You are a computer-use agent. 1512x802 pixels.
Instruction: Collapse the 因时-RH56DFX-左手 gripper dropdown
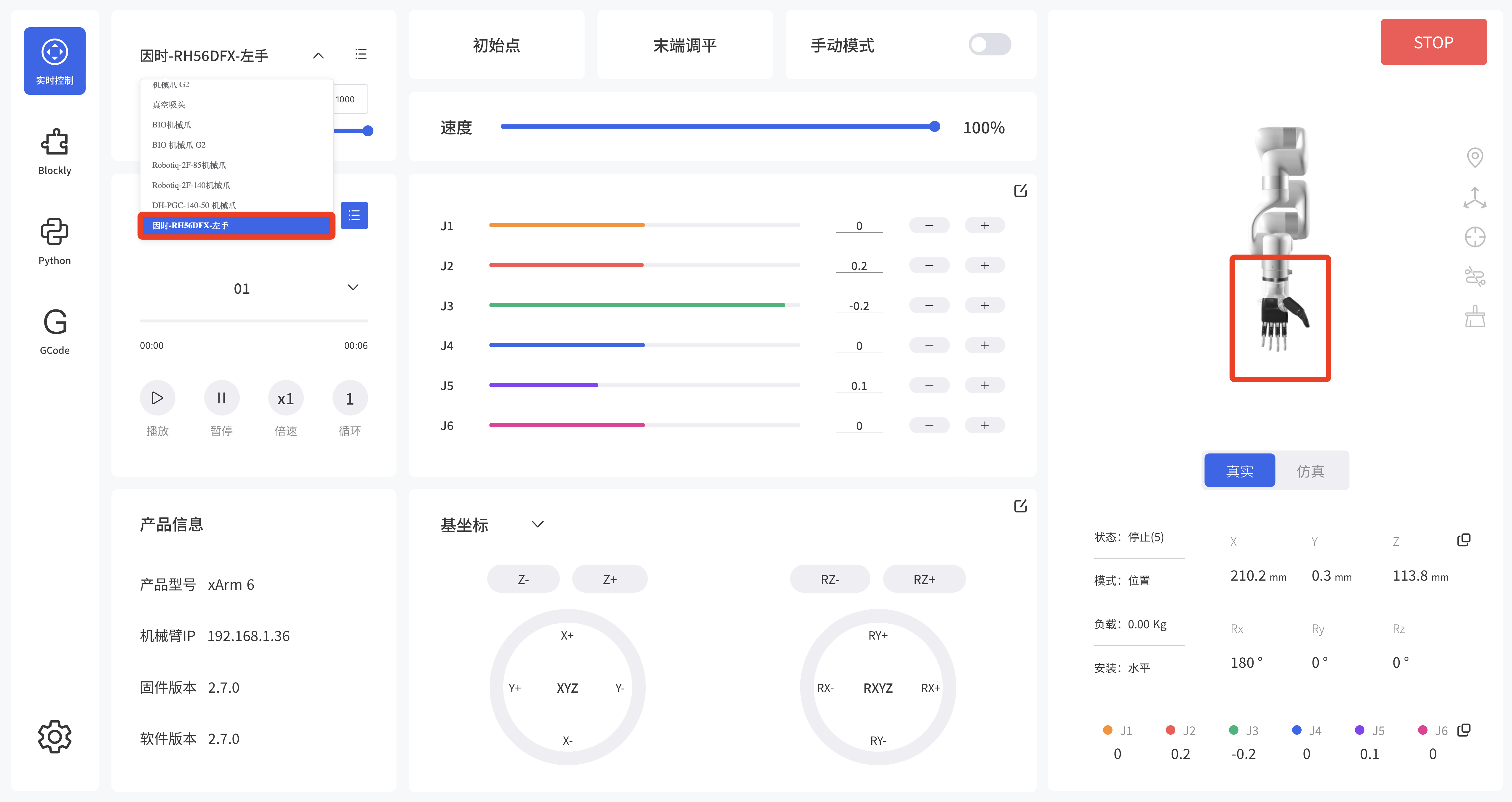click(319, 55)
